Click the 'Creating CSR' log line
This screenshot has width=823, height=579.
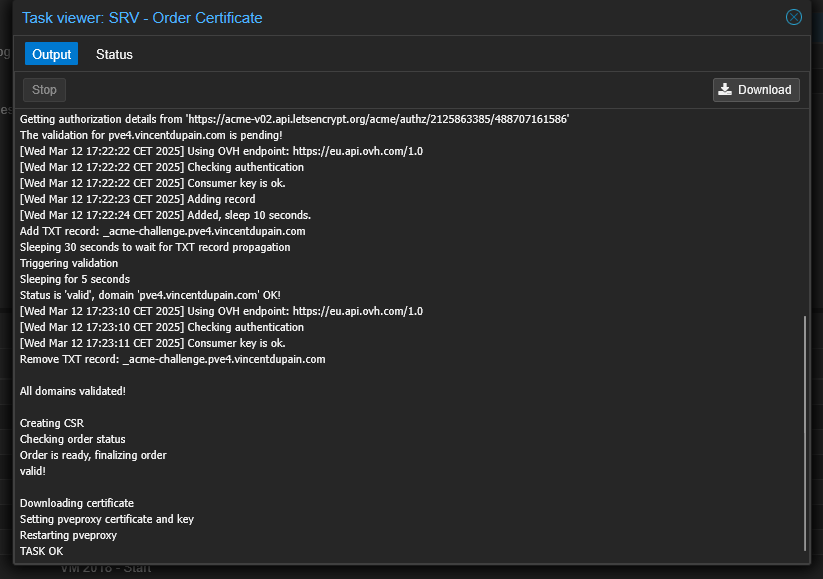coord(52,423)
